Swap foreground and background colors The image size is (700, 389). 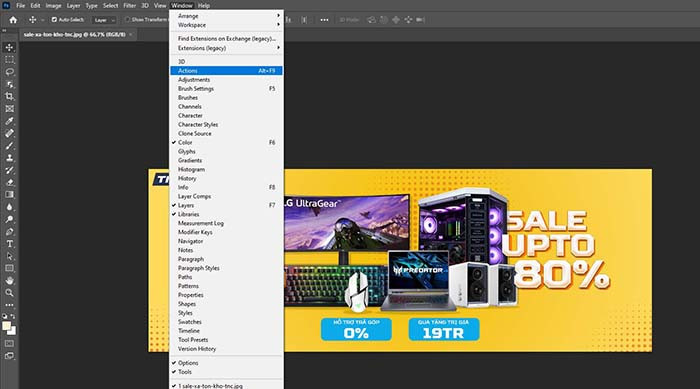click(x=13, y=316)
